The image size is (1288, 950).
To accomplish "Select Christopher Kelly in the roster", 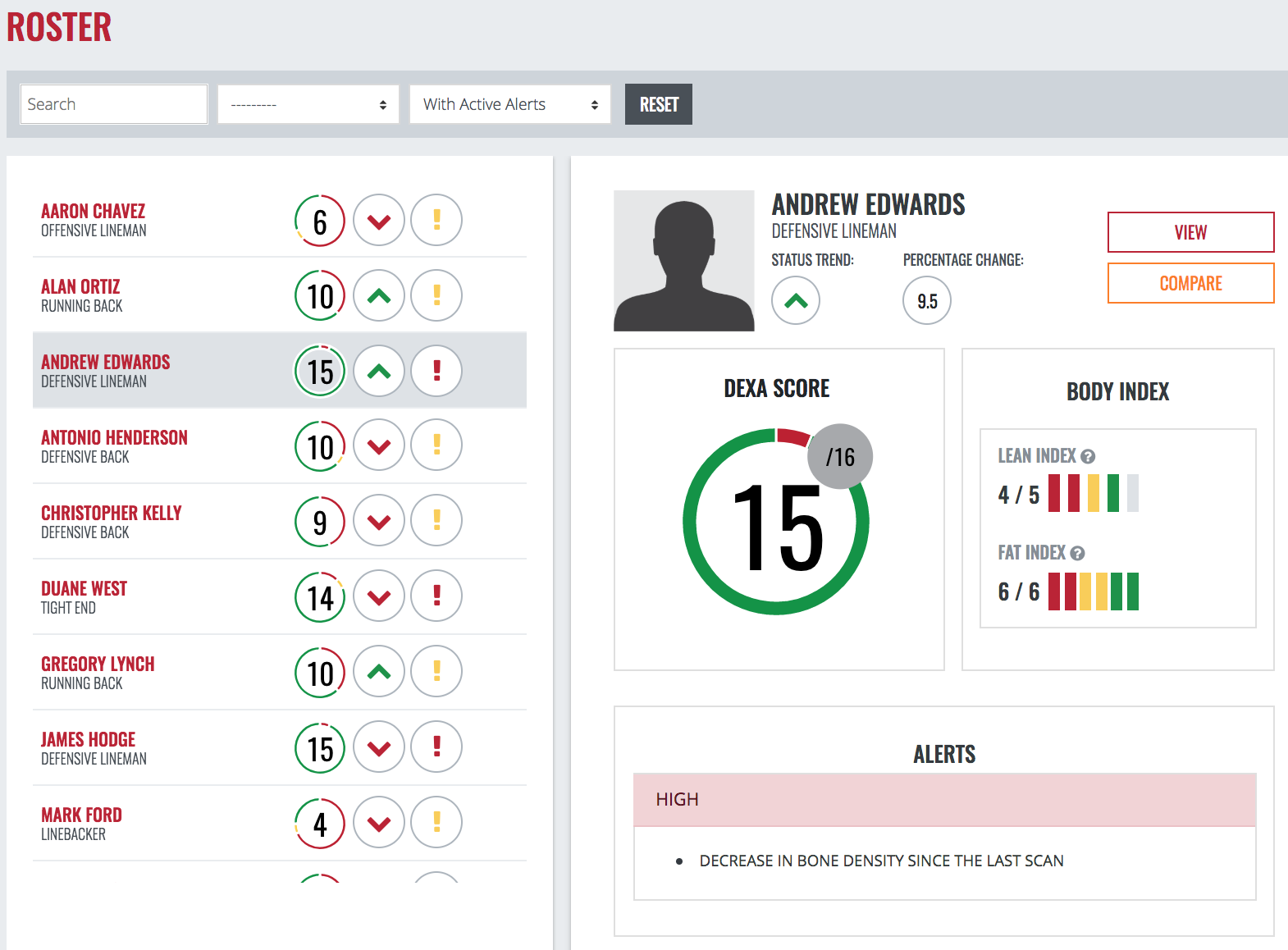I will click(x=112, y=521).
